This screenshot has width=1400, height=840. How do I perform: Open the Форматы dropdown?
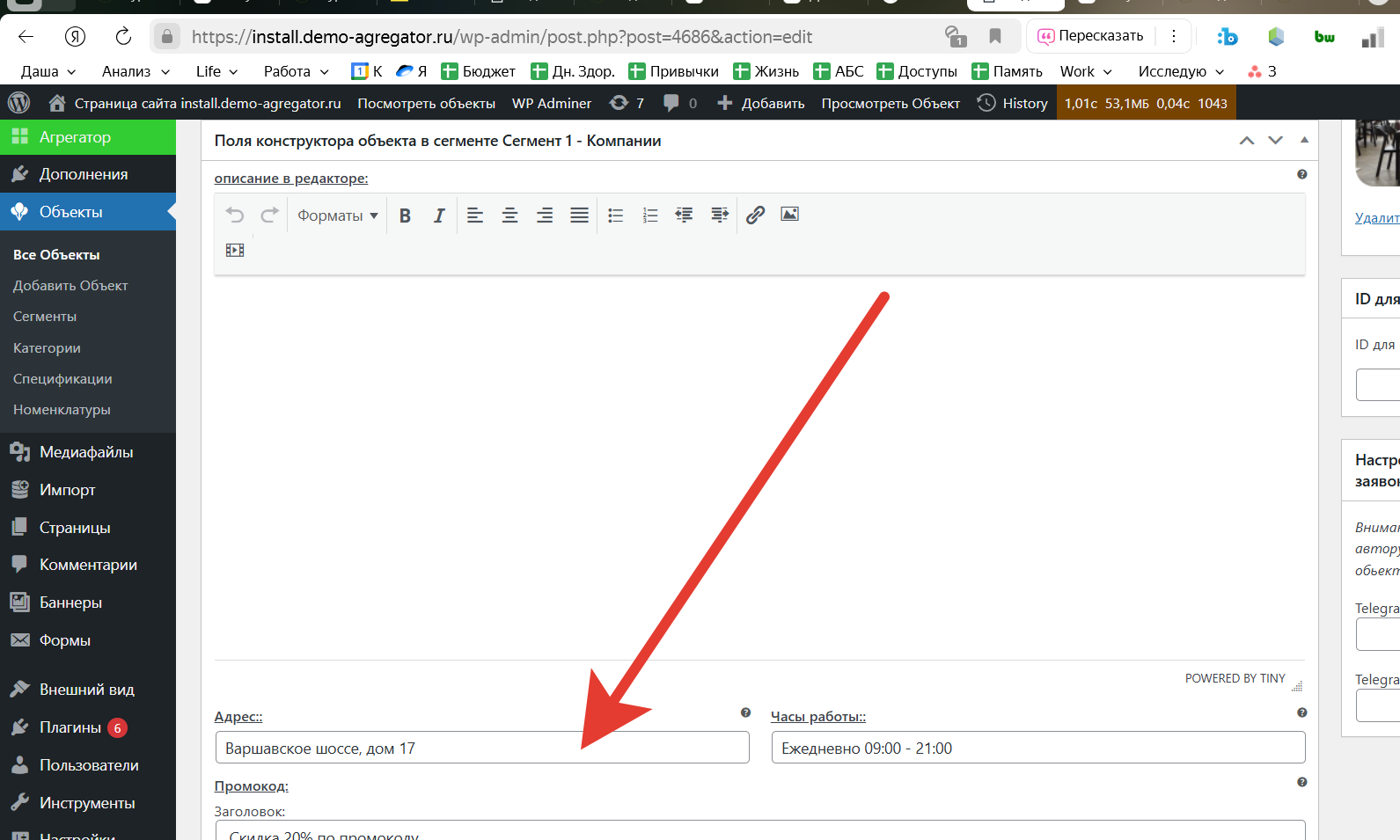tap(337, 215)
